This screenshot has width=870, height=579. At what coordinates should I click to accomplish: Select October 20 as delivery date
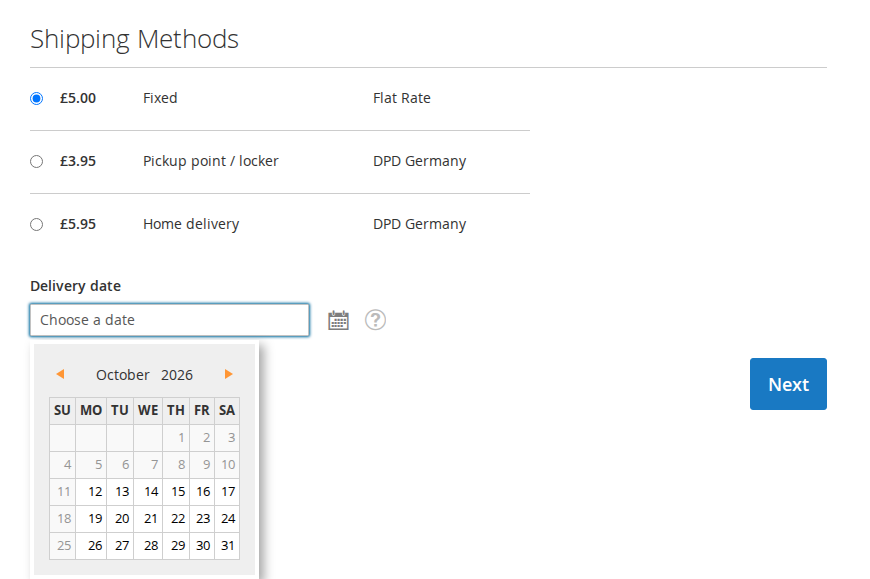pyautogui.click(x=120, y=519)
